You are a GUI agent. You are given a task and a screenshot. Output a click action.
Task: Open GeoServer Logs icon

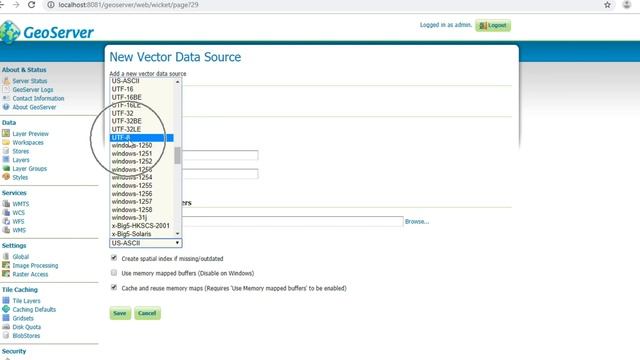coord(6,89)
